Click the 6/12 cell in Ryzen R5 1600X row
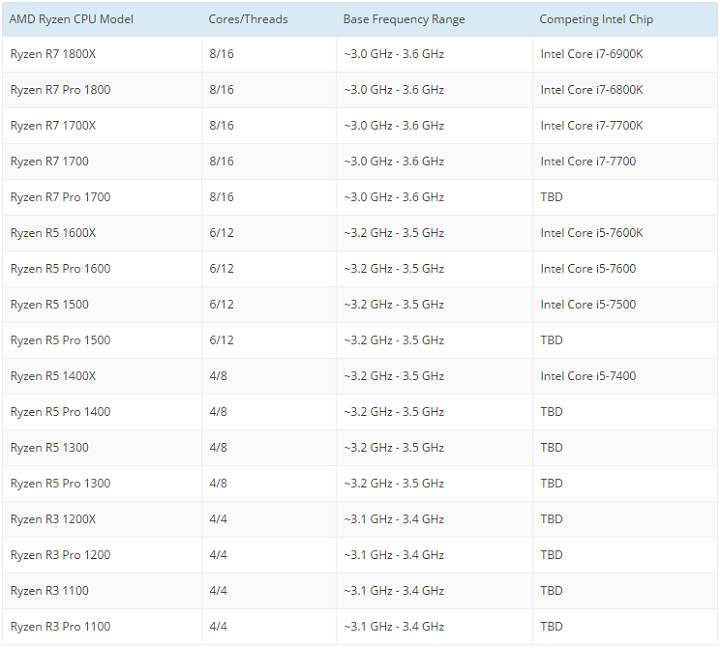Screen dimensions: 720x648 coord(269,233)
